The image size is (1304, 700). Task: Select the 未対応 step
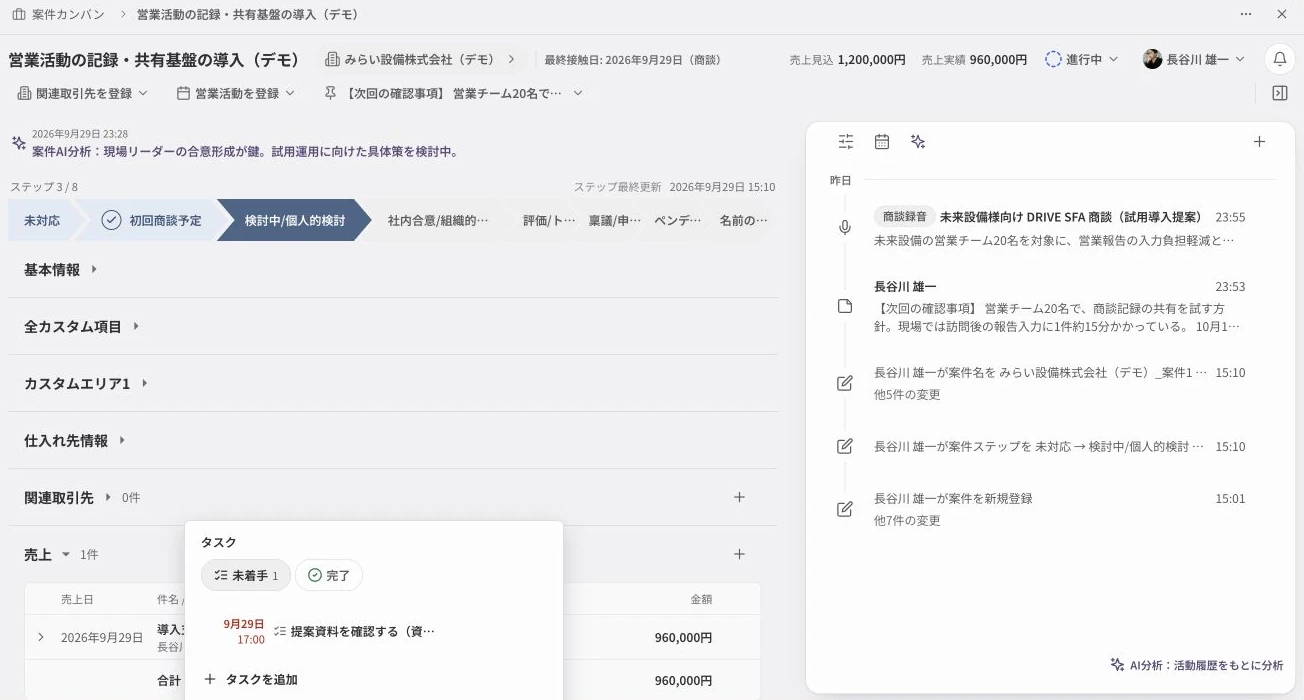click(x=42, y=220)
